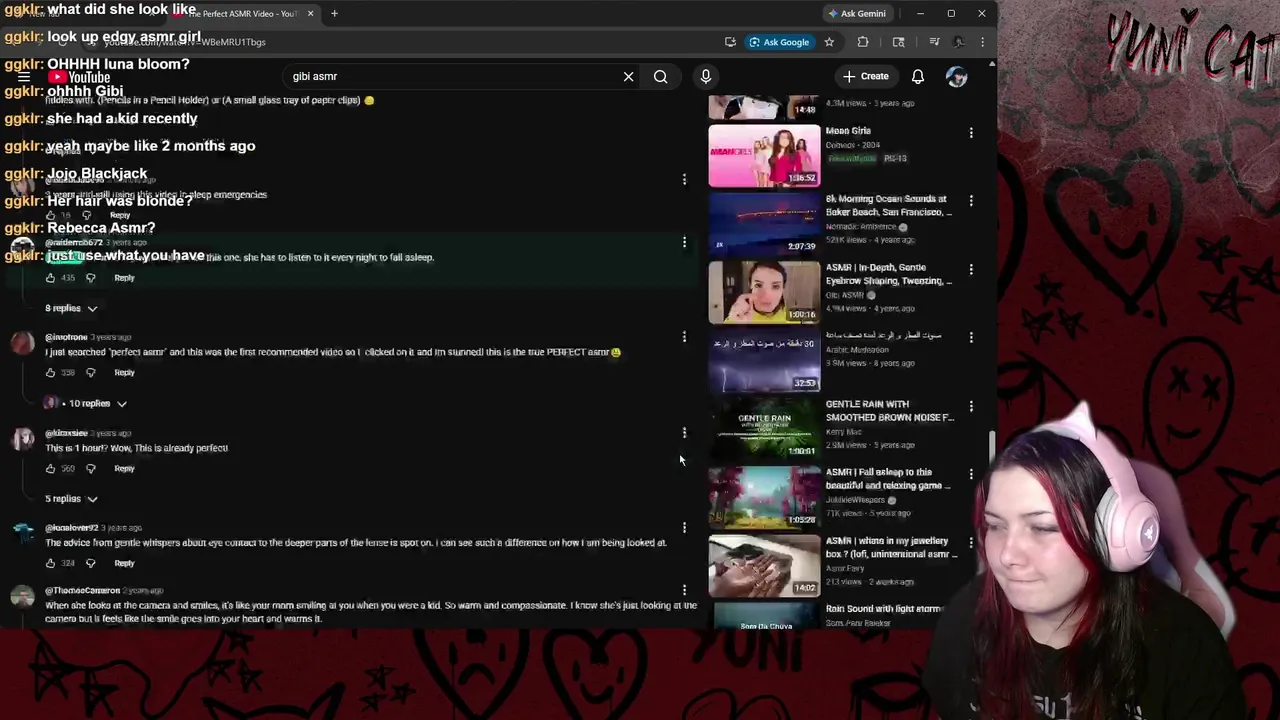Dislike the @imotrone comment

(90, 373)
